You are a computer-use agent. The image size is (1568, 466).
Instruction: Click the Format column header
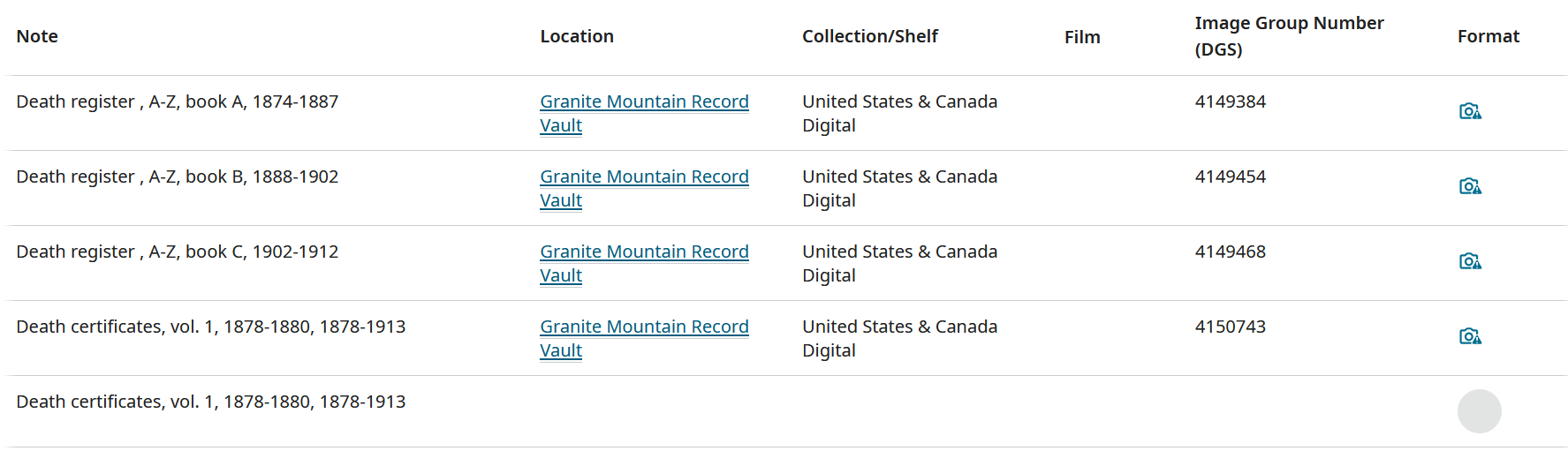click(x=1488, y=36)
